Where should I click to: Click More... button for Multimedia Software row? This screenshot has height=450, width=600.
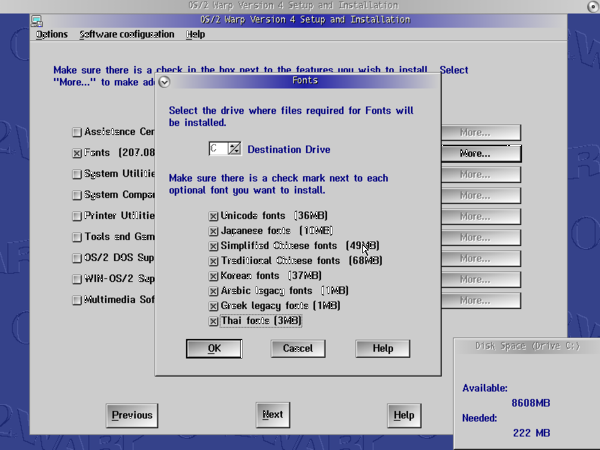(x=481, y=300)
